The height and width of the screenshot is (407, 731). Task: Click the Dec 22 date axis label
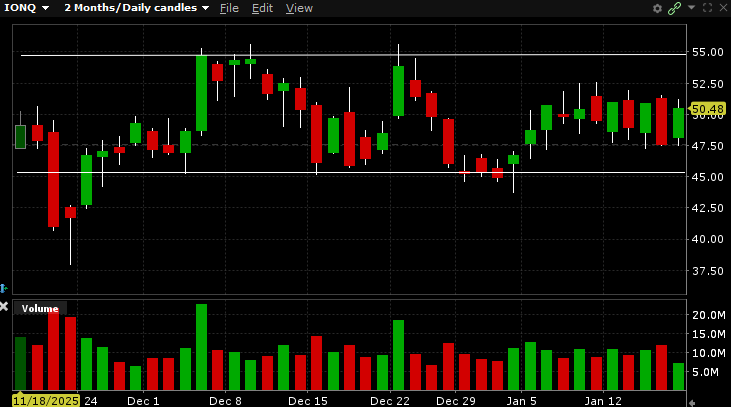390,401
